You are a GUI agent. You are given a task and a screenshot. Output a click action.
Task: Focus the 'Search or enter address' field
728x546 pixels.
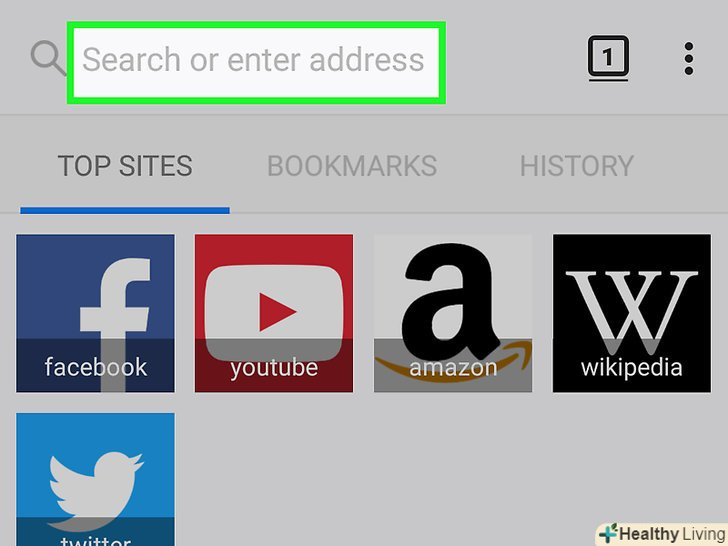coord(256,62)
